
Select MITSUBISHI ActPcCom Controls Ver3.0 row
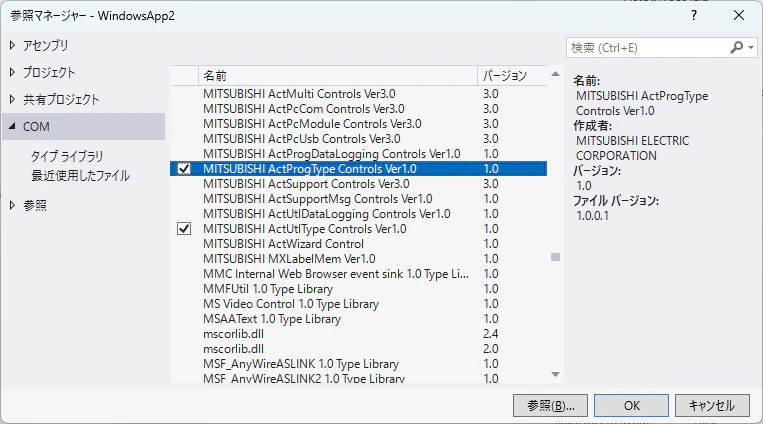click(359, 109)
